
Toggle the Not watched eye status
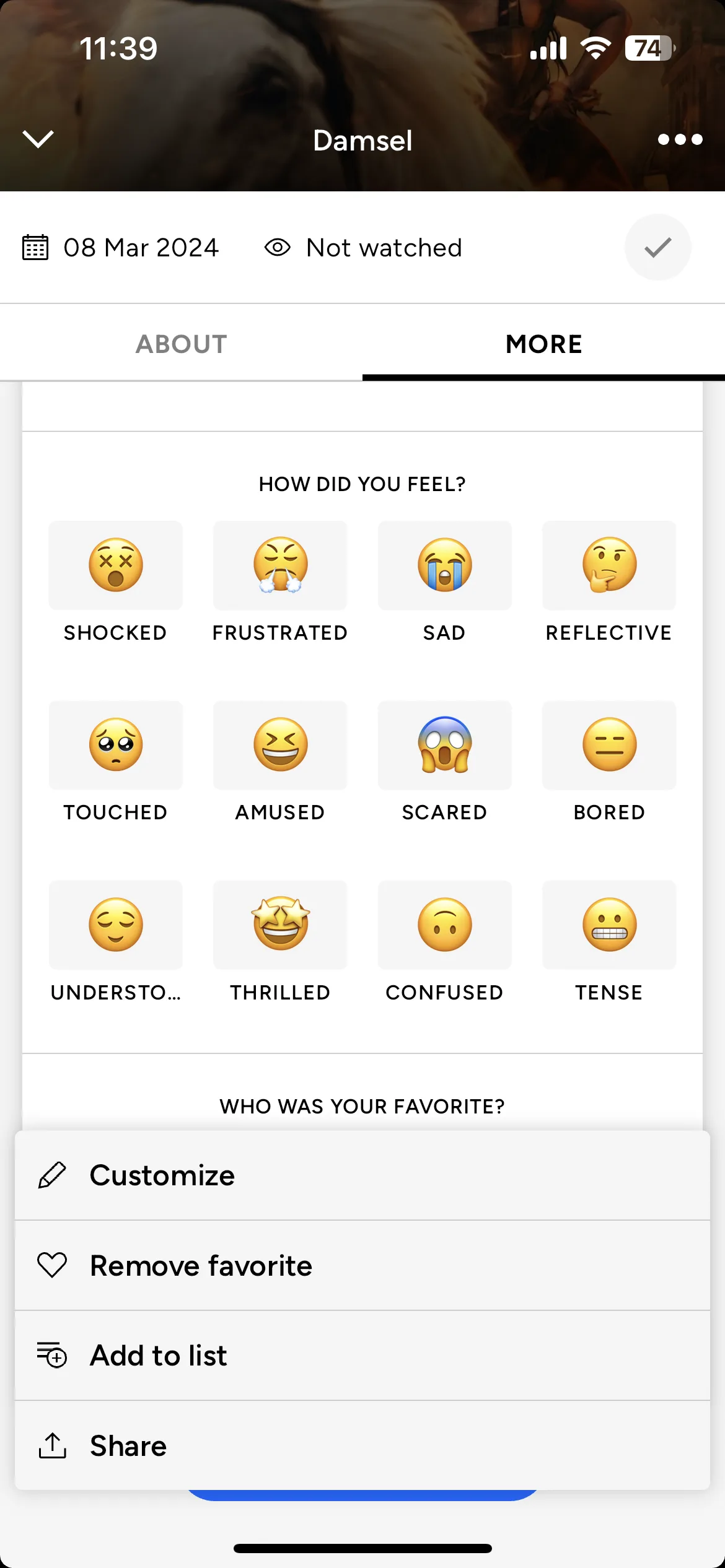[x=363, y=248]
